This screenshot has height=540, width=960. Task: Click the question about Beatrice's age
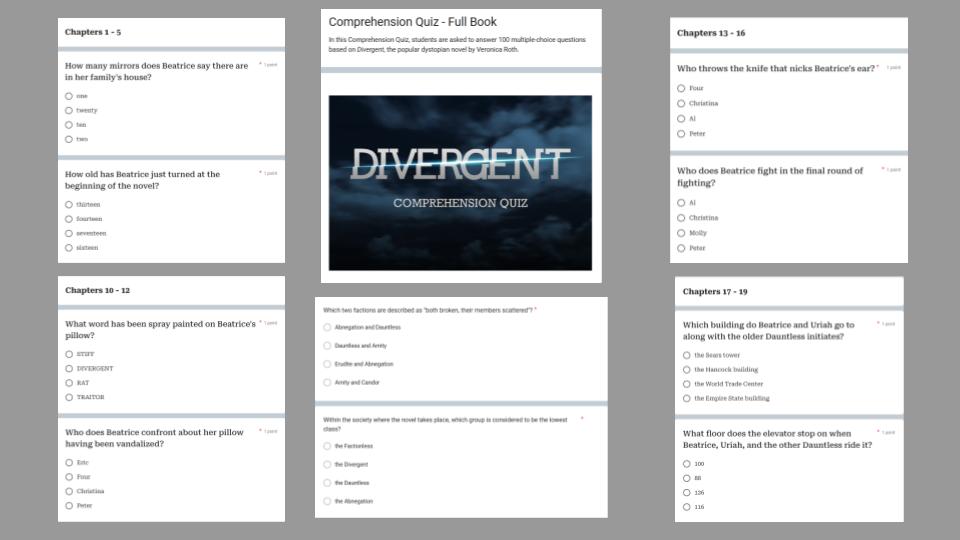(143, 180)
